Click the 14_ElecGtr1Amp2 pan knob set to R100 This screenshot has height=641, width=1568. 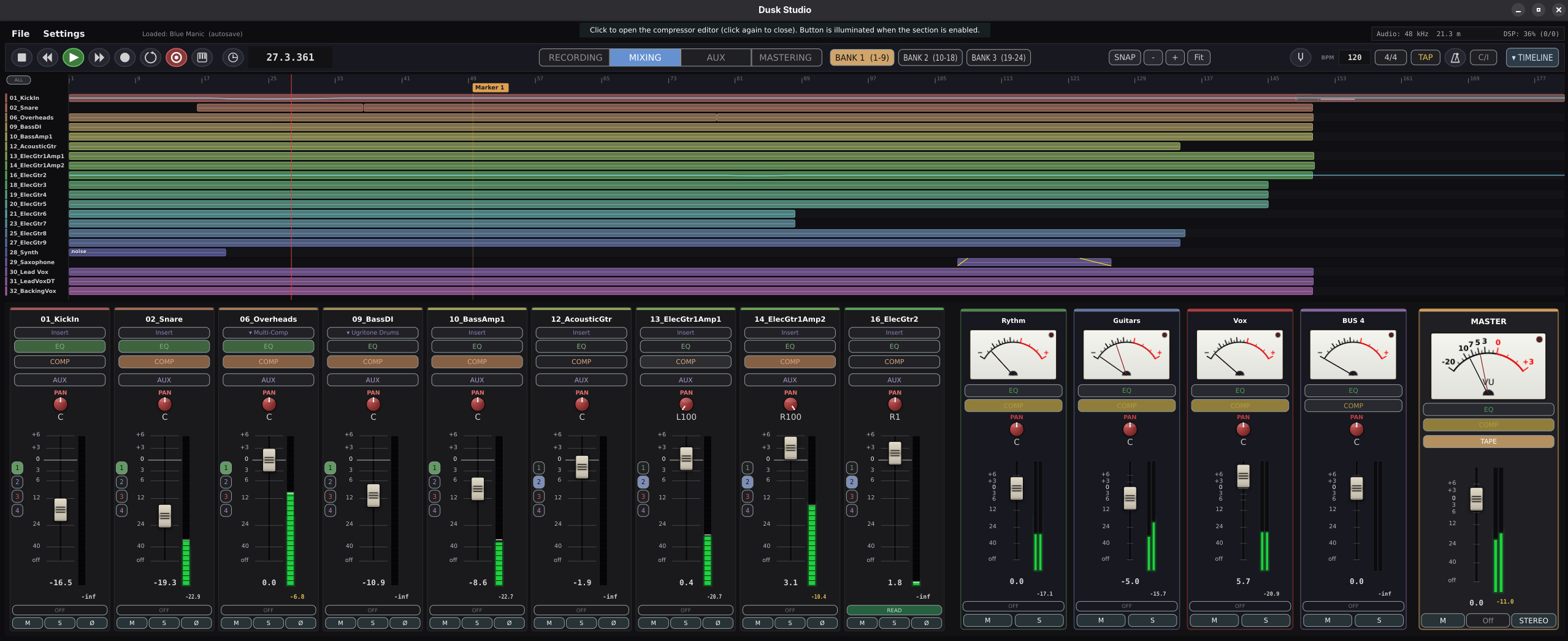coord(790,404)
